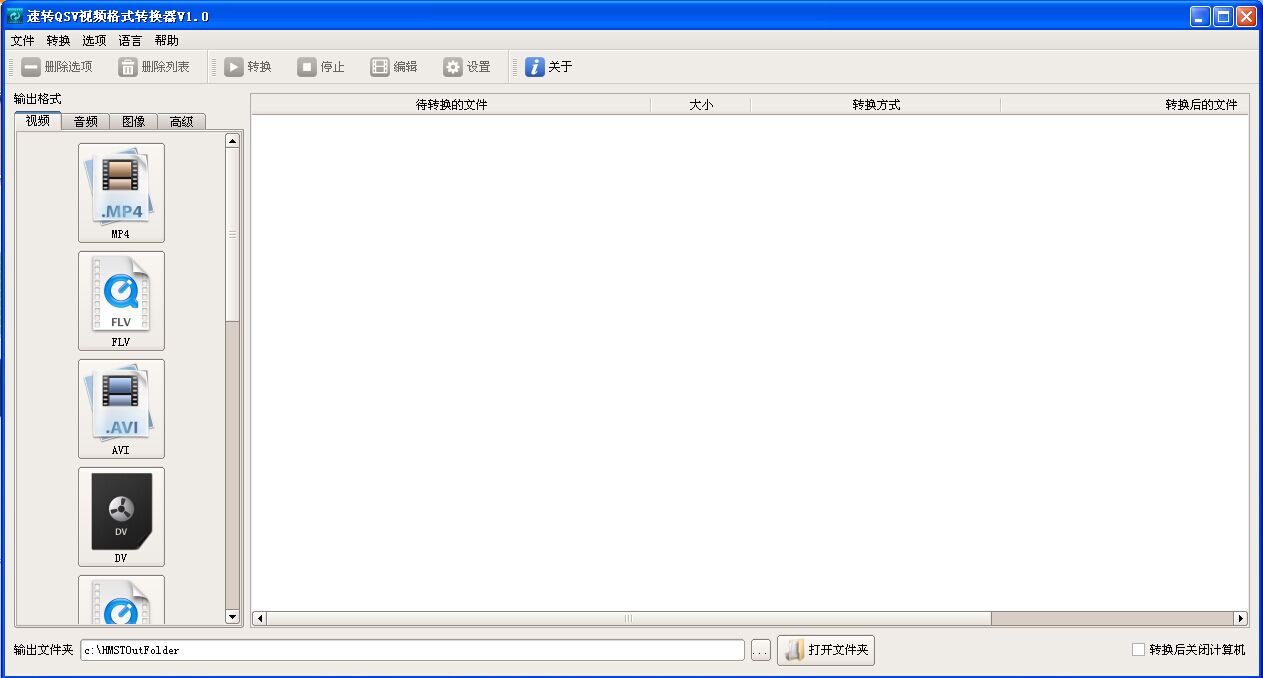Image resolution: width=1263 pixels, height=678 pixels.
Task: Click the 编辑 film icon in toolbar
Action: tap(380, 67)
